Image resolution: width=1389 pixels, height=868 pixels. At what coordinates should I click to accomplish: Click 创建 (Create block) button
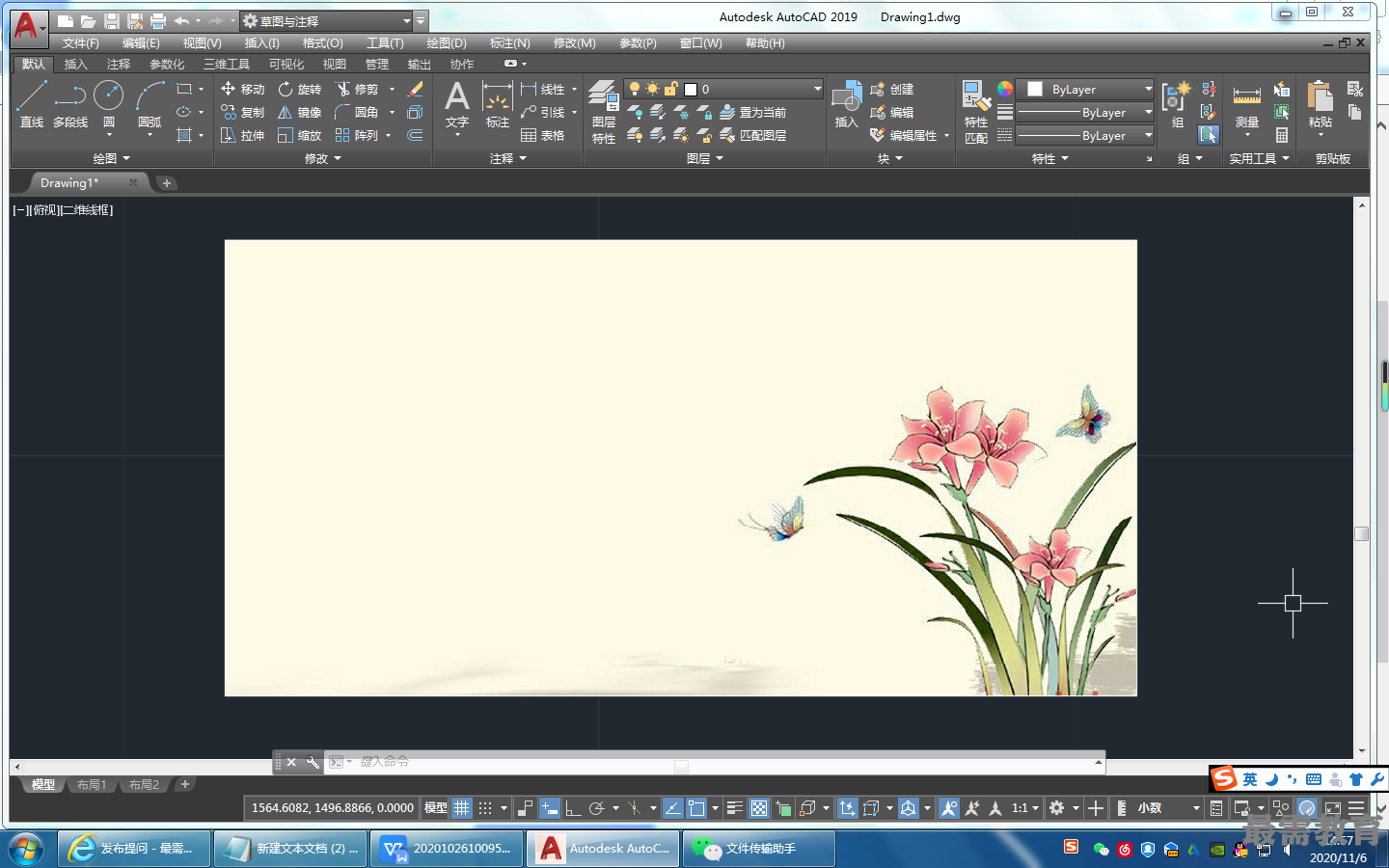point(892,89)
